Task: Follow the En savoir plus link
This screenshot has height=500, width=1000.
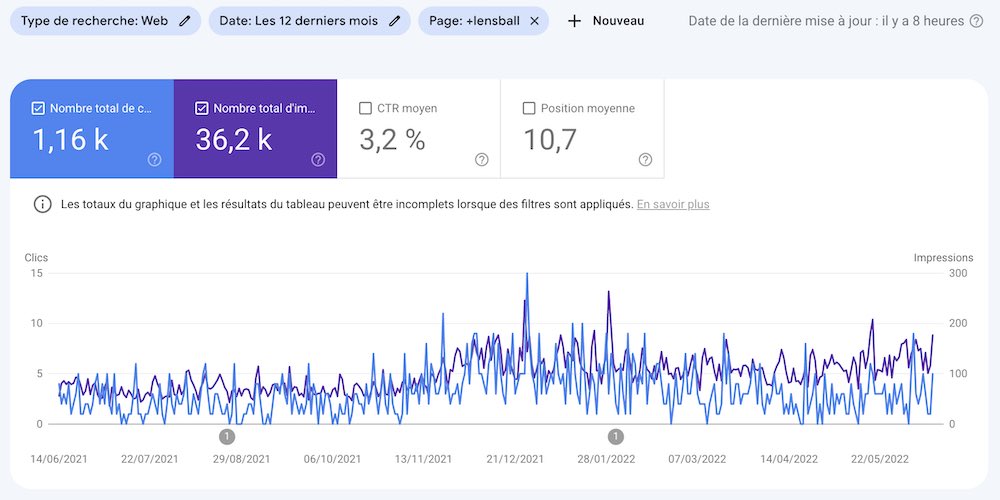Action: tap(673, 205)
